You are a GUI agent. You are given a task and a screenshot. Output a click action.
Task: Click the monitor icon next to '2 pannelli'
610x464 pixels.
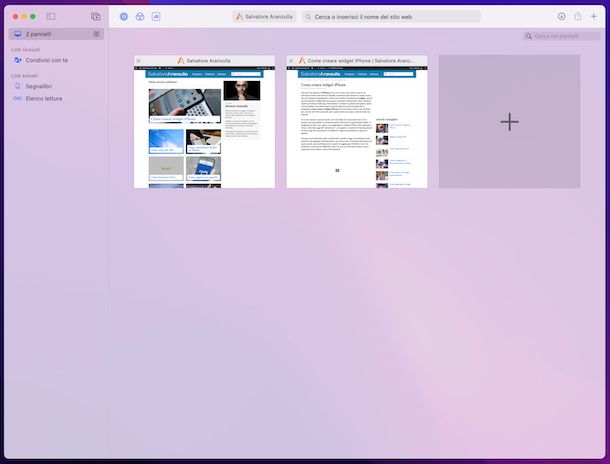(x=18, y=34)
